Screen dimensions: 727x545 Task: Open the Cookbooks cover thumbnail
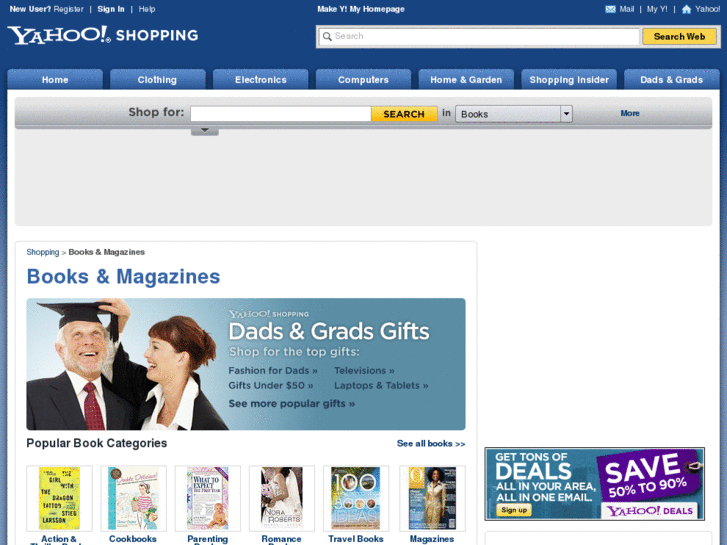click(134, 498)
